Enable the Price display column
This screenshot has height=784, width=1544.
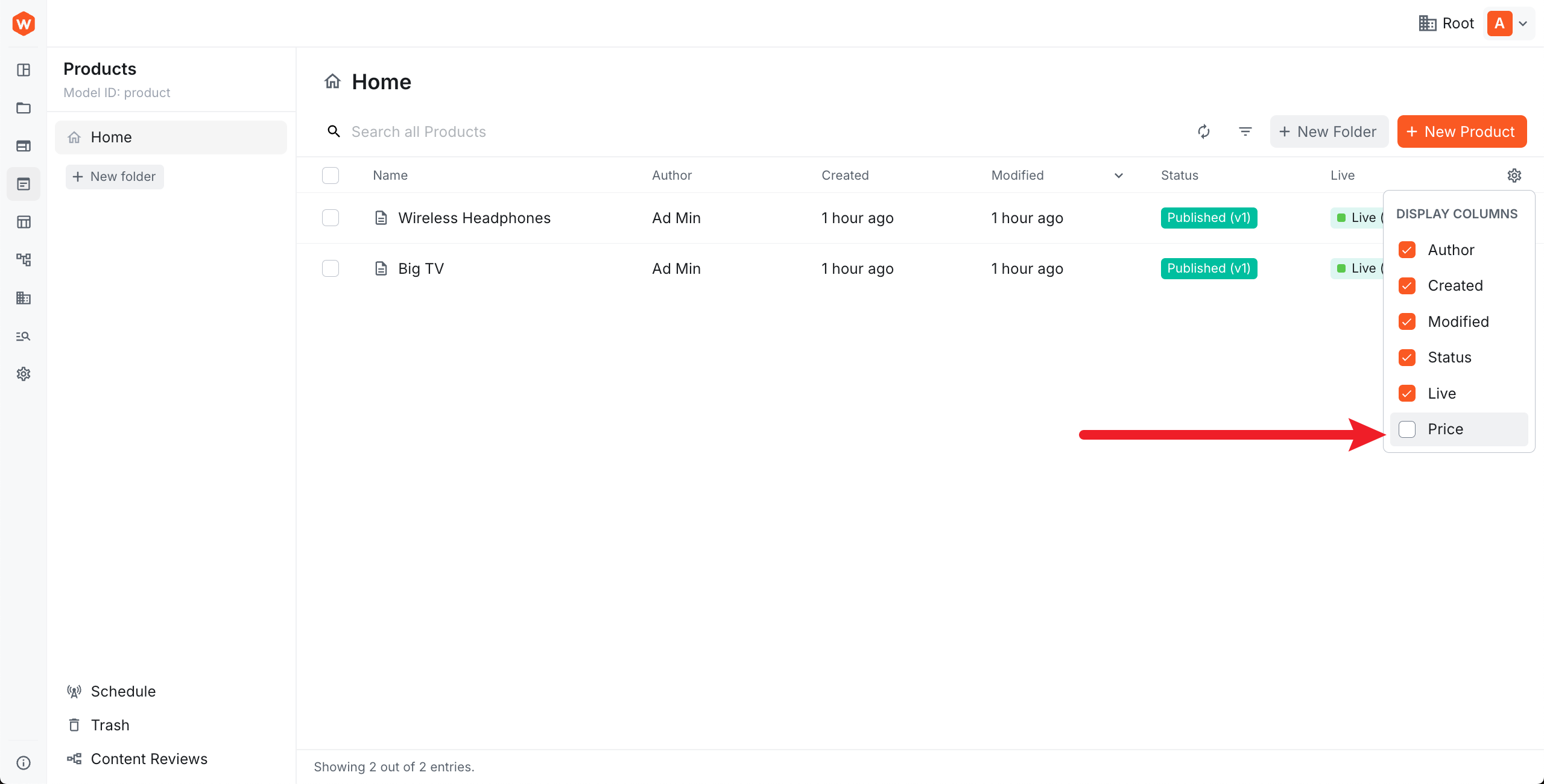(x=1408, y=429)
